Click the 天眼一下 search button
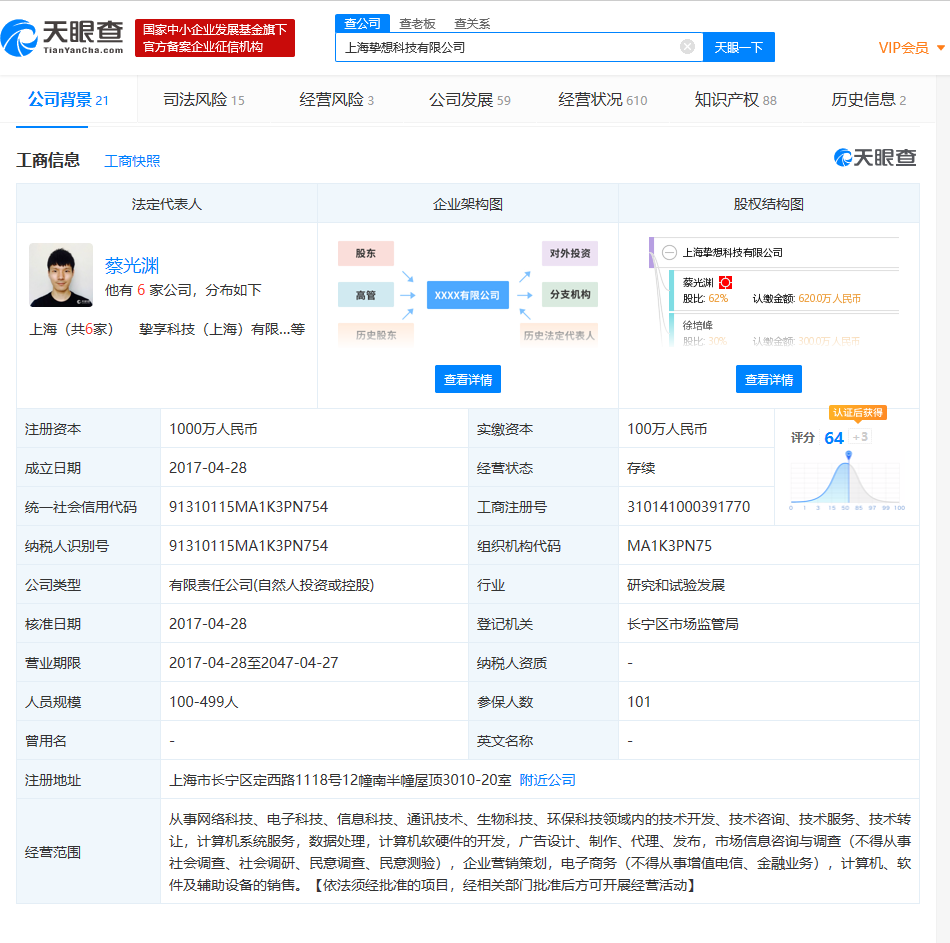Screen dimensions: 950x943 click(x=739, y=46)
